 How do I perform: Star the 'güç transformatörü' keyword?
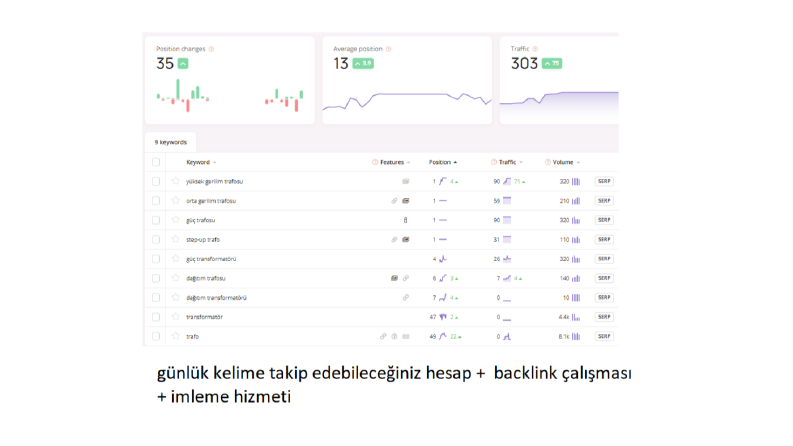click(x=175, y=258)
